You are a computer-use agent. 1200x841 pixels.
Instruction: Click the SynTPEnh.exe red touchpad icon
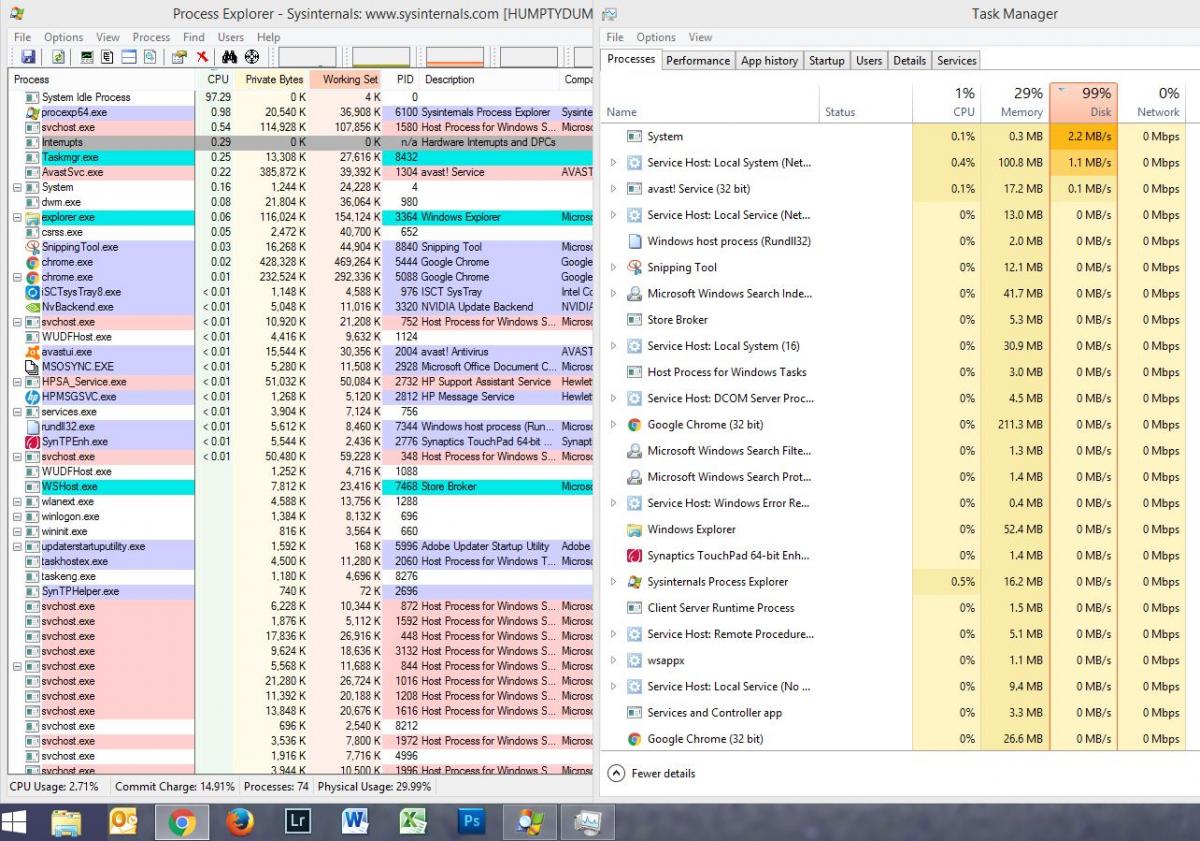click(33, 442)
